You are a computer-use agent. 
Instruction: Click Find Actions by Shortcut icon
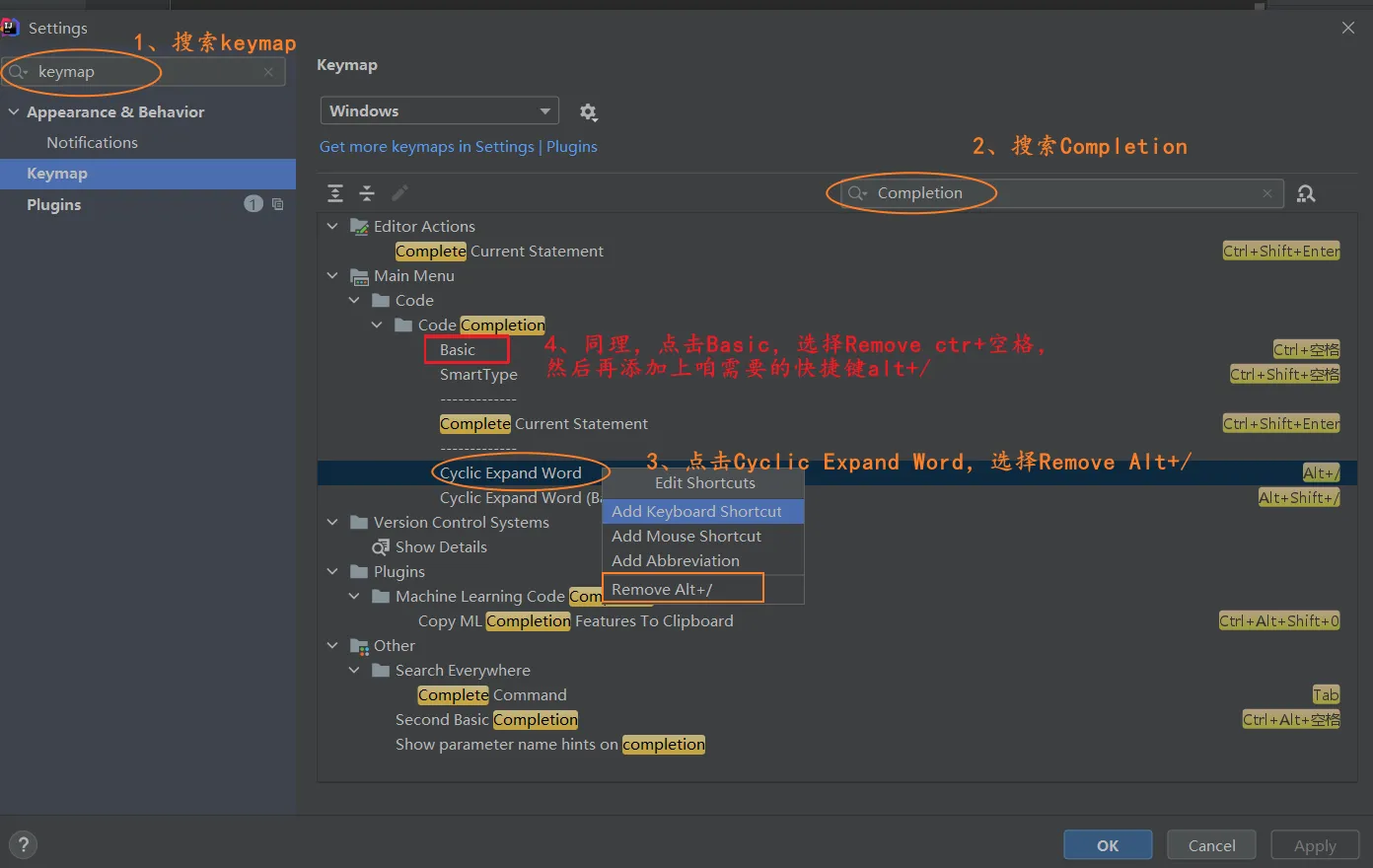tap(1306, 193)
